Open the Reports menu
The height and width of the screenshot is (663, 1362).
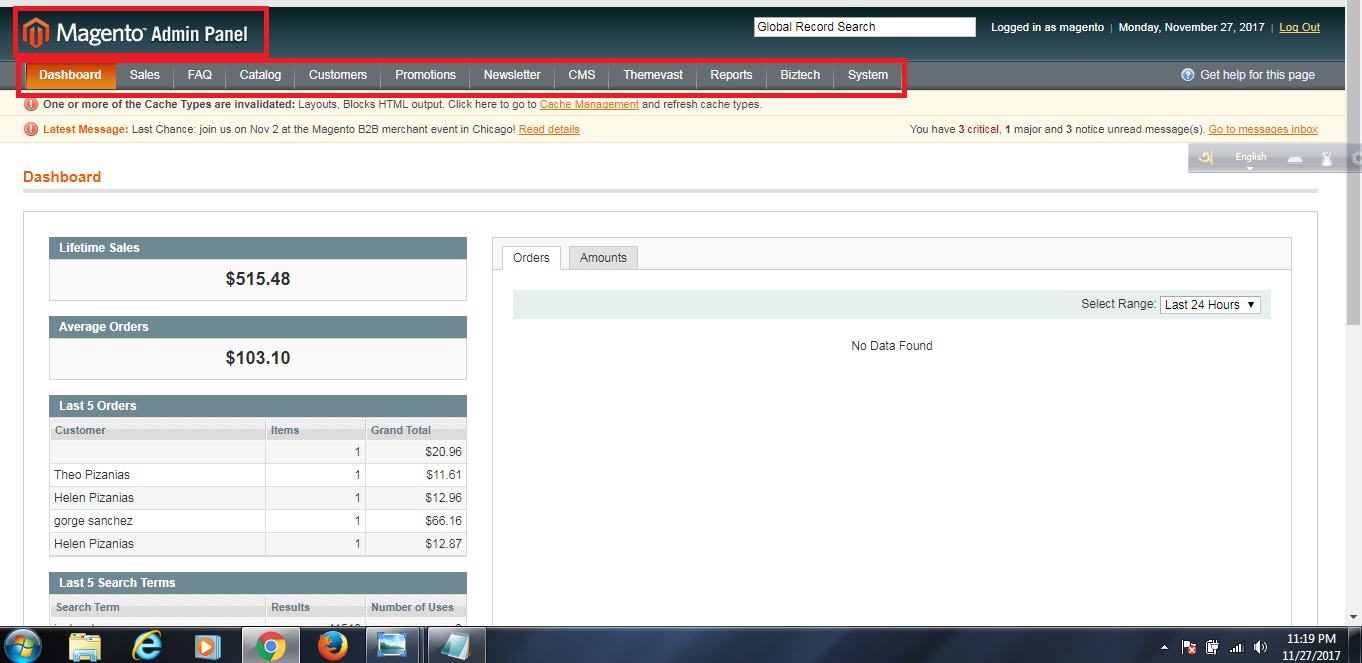[731, 75]
